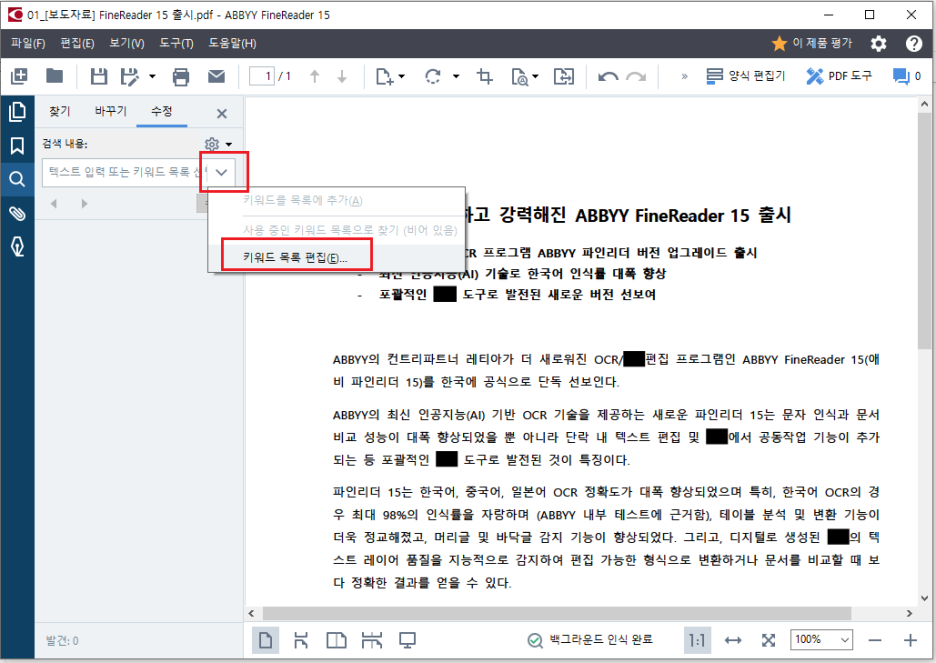Click the convert document icon
Image resolution: width=936 pixels, height=663 pixels.
pyautogui.click(x=564, y=76)
